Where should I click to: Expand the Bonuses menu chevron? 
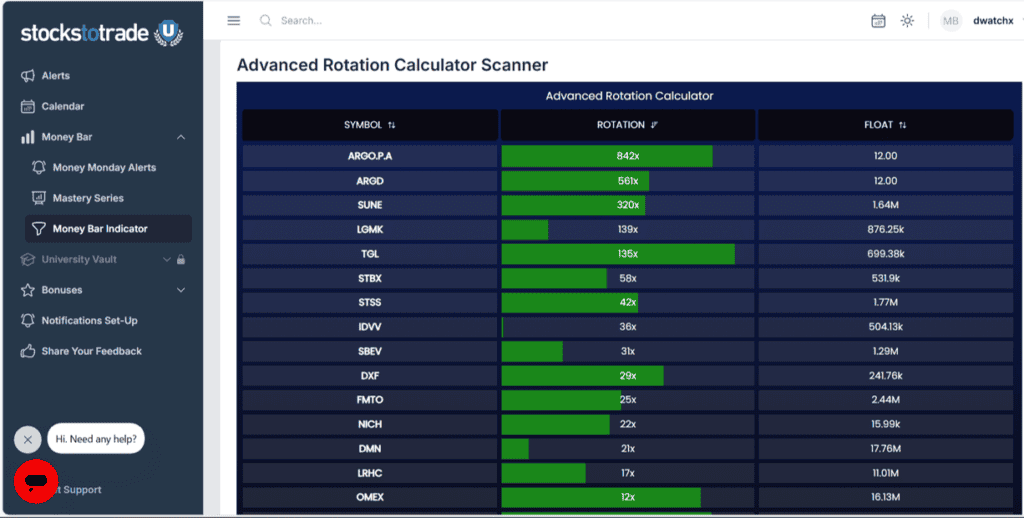point(181,290)
